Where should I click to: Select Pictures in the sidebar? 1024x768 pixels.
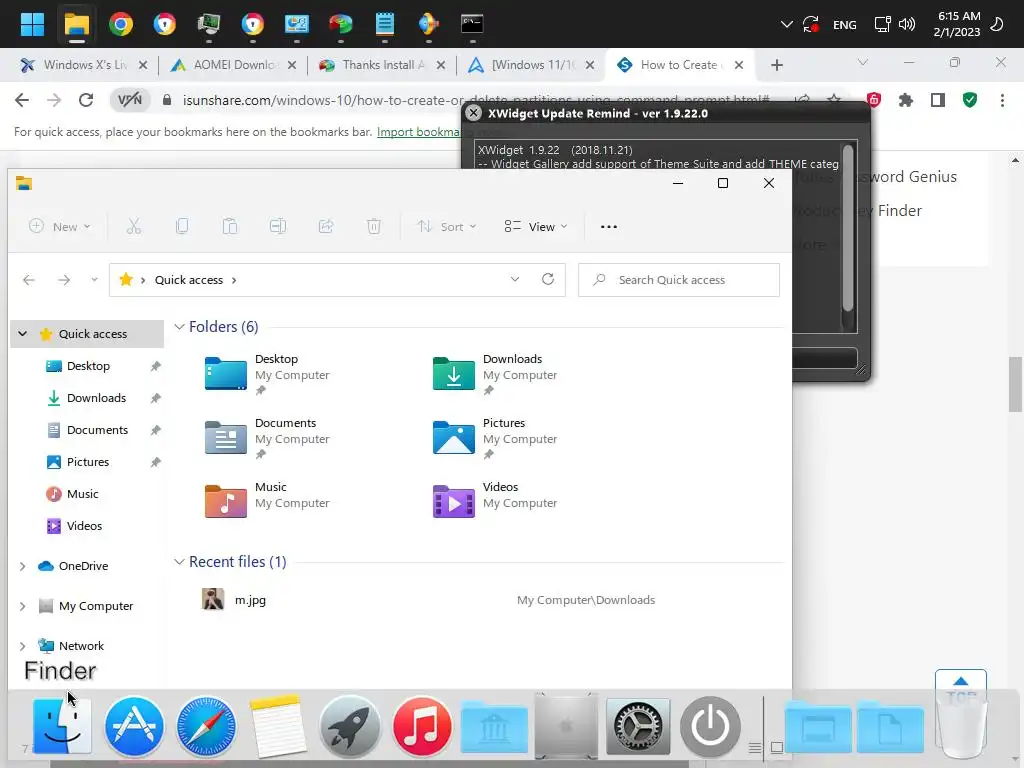coord(88,462)
